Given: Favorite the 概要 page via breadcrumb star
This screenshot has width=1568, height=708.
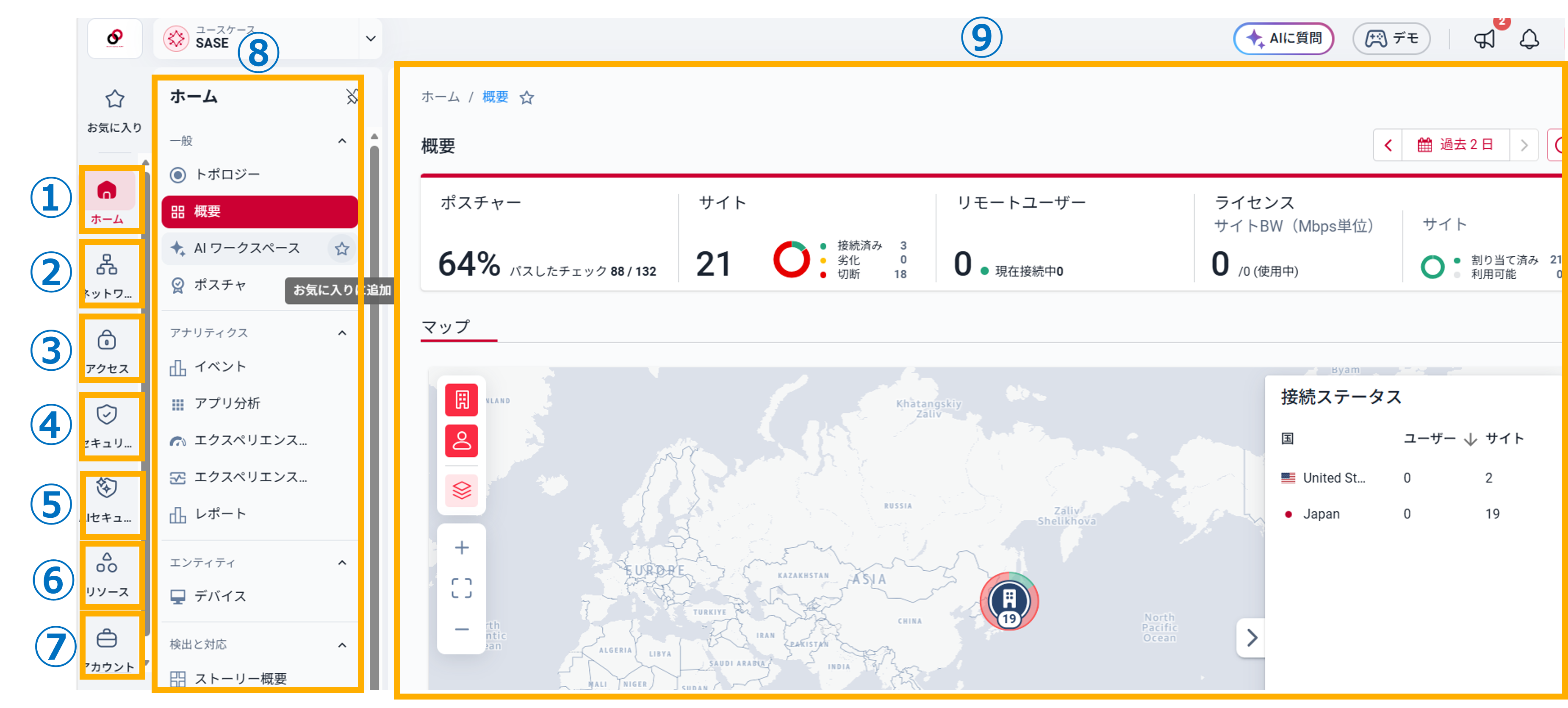Looking at the screenshot, I should coord(527,97).
